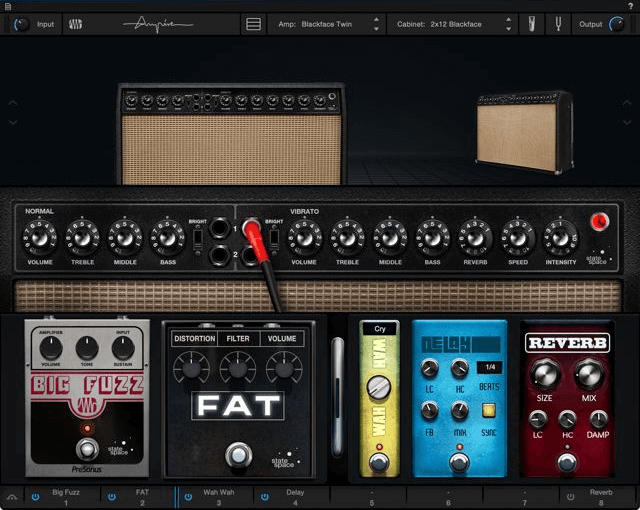Image resolution: width=640 pixels, height=510 pixels.
Task: Click the FAT pedal Filter knob
Action: [x=238, y=368]
